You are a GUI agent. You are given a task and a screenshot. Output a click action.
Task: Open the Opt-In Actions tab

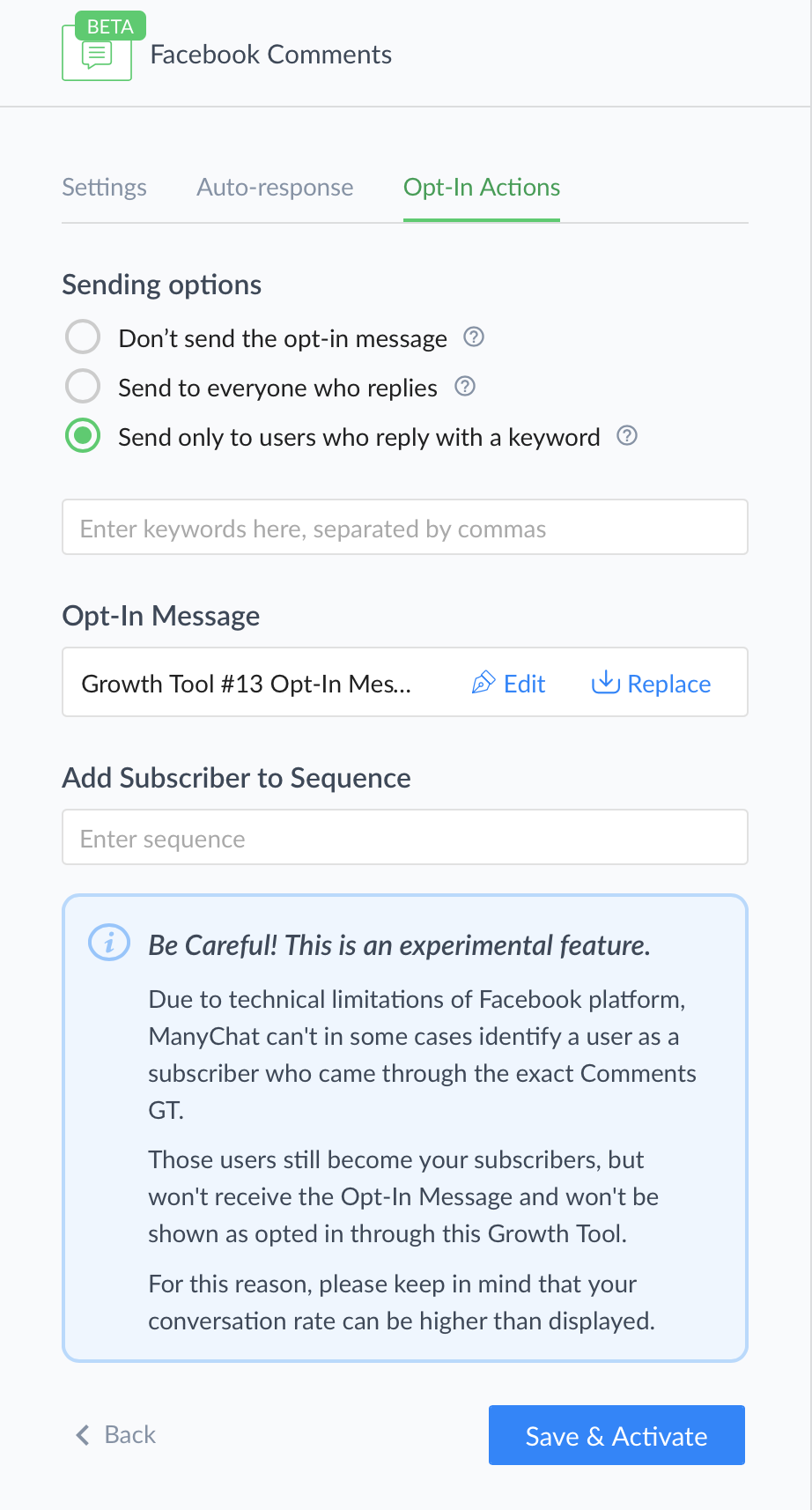pos(482,188)
